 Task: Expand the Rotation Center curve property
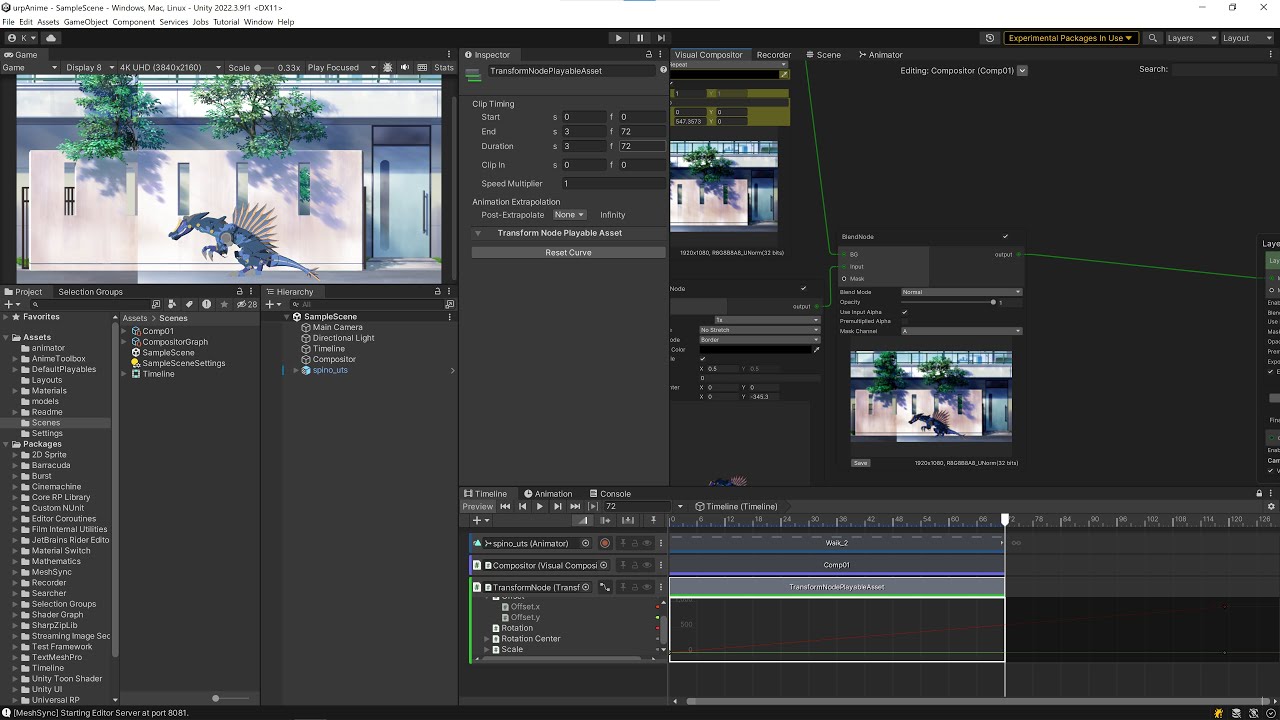click(x=487, y=639)
